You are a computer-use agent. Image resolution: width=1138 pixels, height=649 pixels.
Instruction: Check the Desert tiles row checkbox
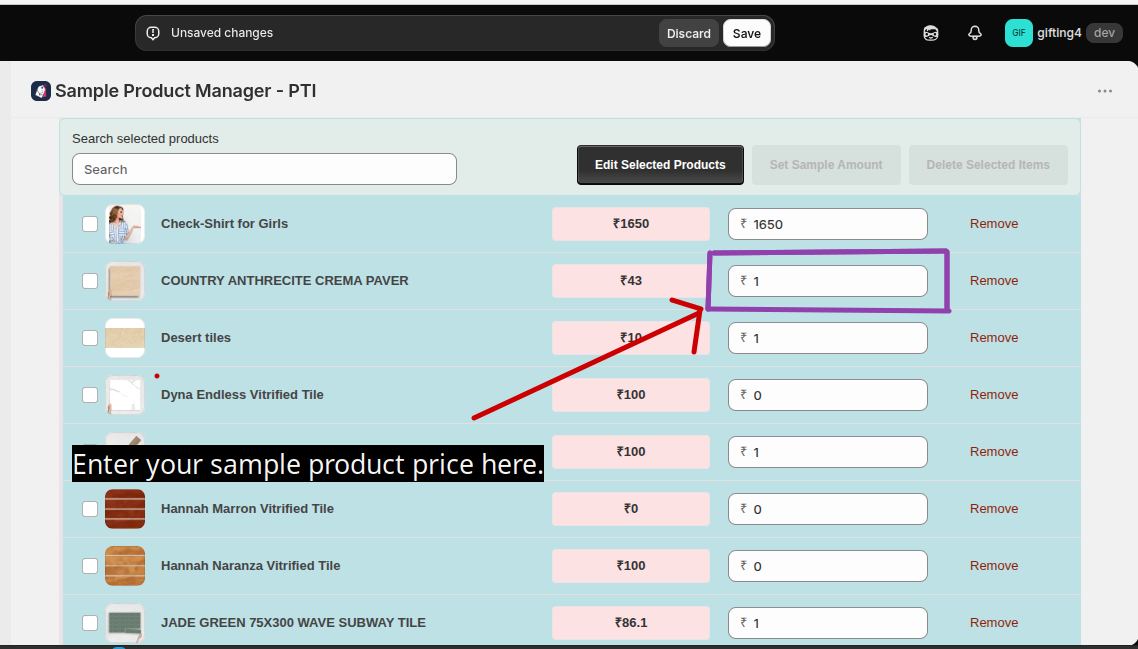(x=90, y=338)
